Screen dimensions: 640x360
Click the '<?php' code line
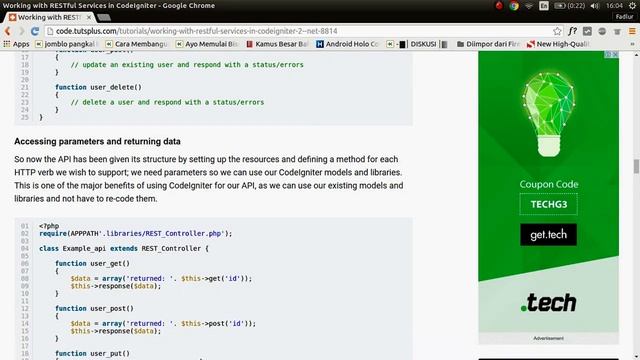coord(49,226)
